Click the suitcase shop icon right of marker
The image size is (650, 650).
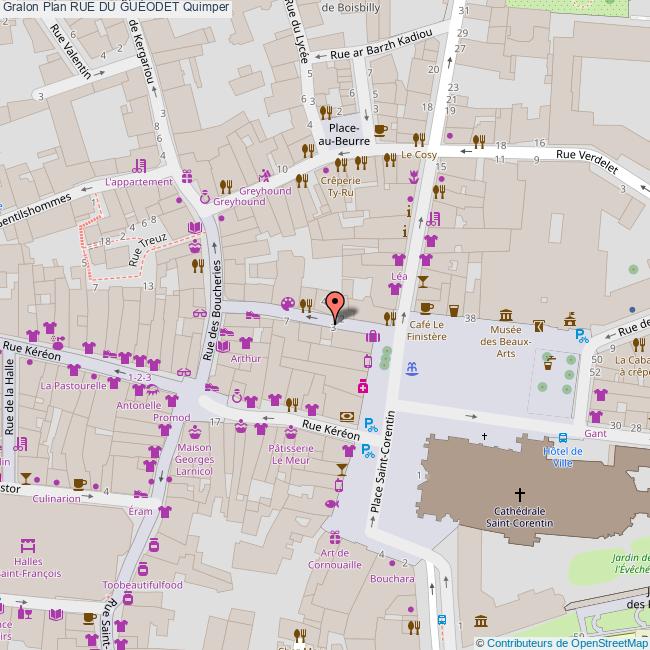click(372, 336)
